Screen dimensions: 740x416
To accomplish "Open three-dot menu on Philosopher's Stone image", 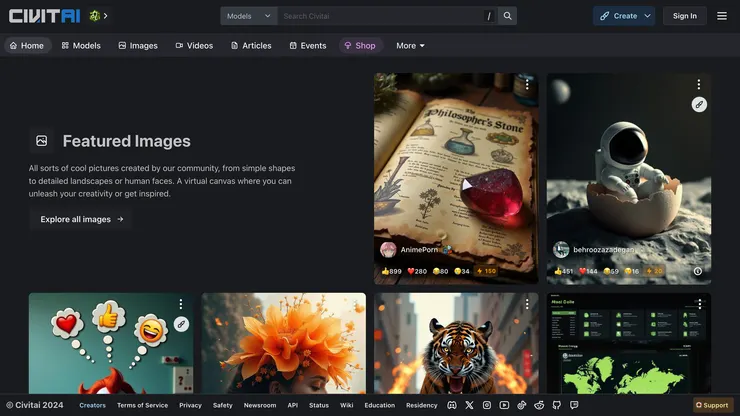I will pos(527,85).
